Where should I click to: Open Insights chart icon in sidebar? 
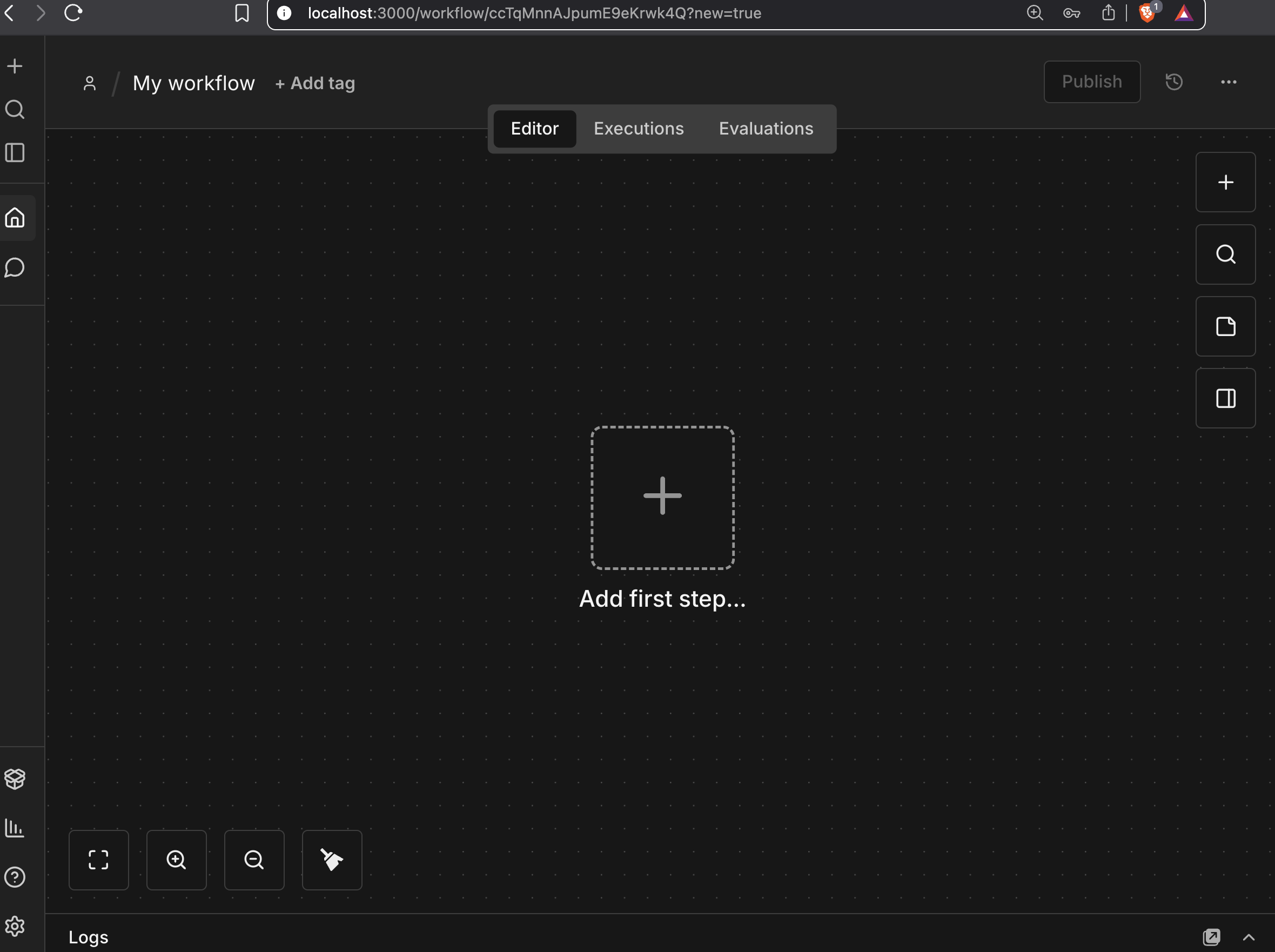pyautogui.click(x=15, y=828)
